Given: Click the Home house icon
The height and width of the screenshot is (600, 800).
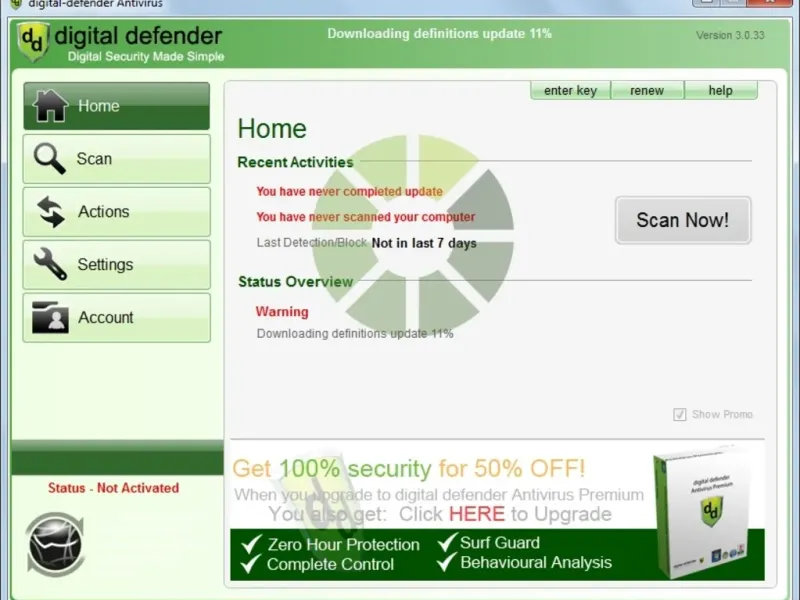Looking at the screenshot, I should coord(50,106).
